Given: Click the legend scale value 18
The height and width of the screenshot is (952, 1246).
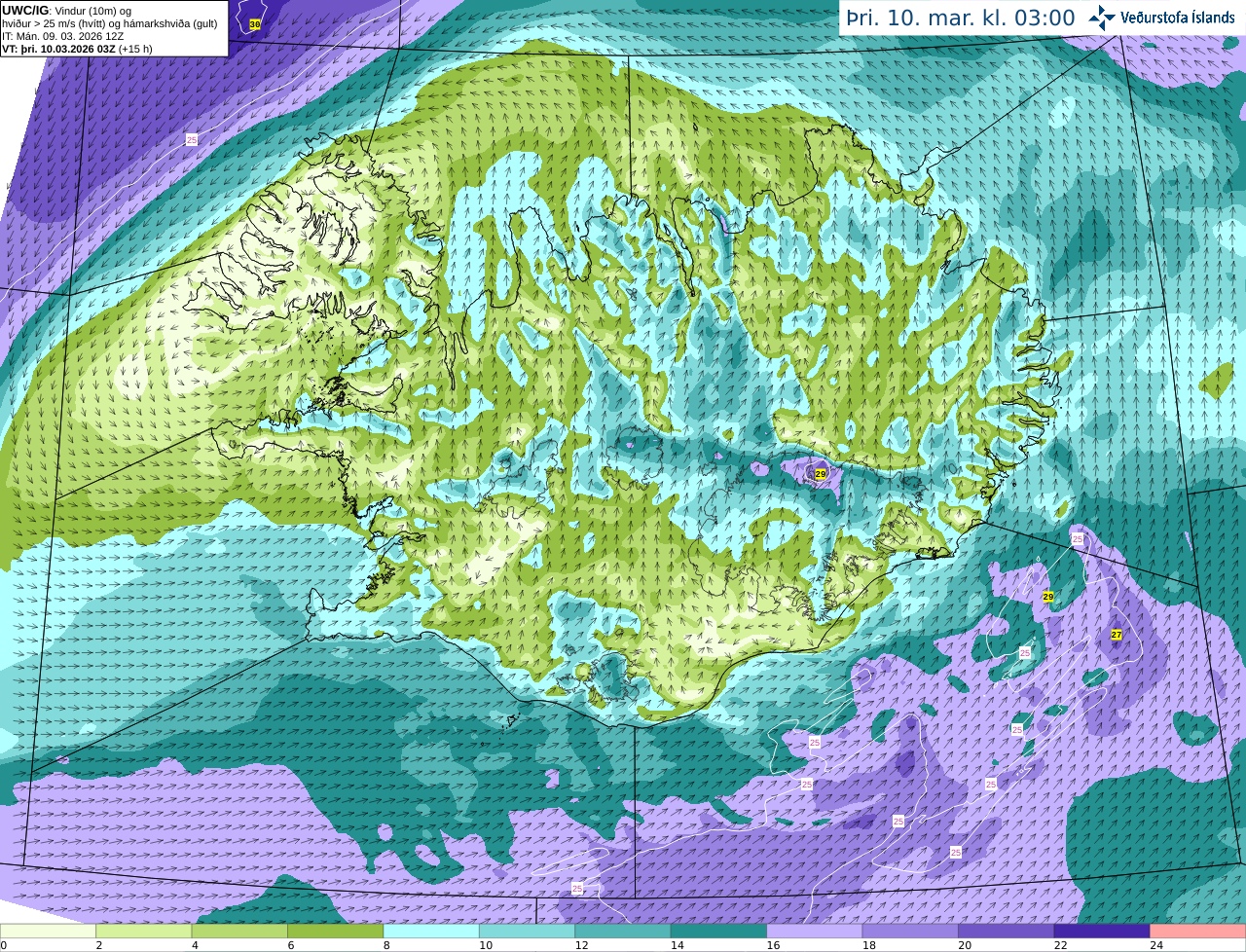Looking at the screenshot, I should tap(869, 945).
